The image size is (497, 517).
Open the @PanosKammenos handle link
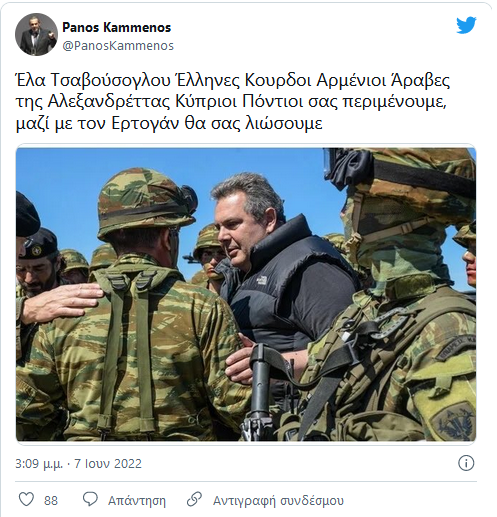118,46
